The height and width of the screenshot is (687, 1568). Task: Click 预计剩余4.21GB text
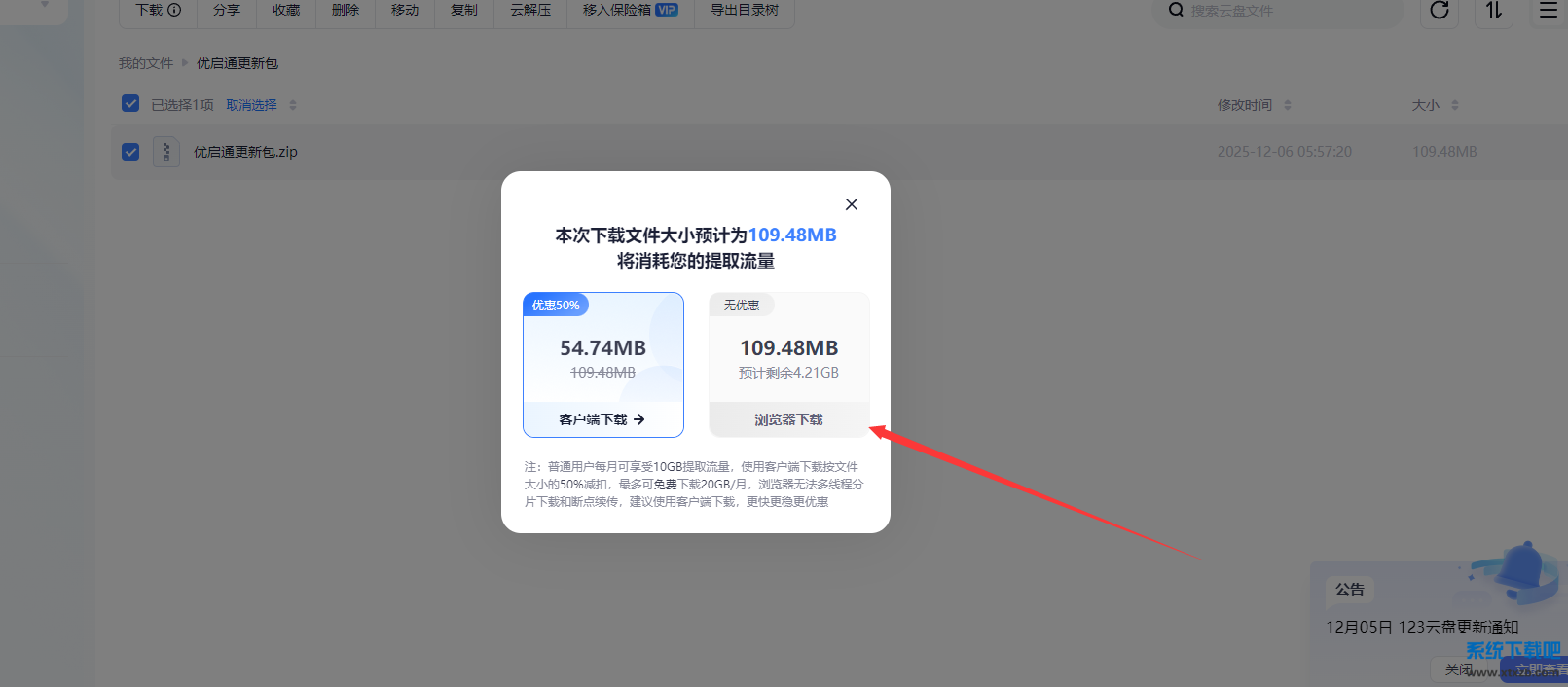click(x=788, y=373)
